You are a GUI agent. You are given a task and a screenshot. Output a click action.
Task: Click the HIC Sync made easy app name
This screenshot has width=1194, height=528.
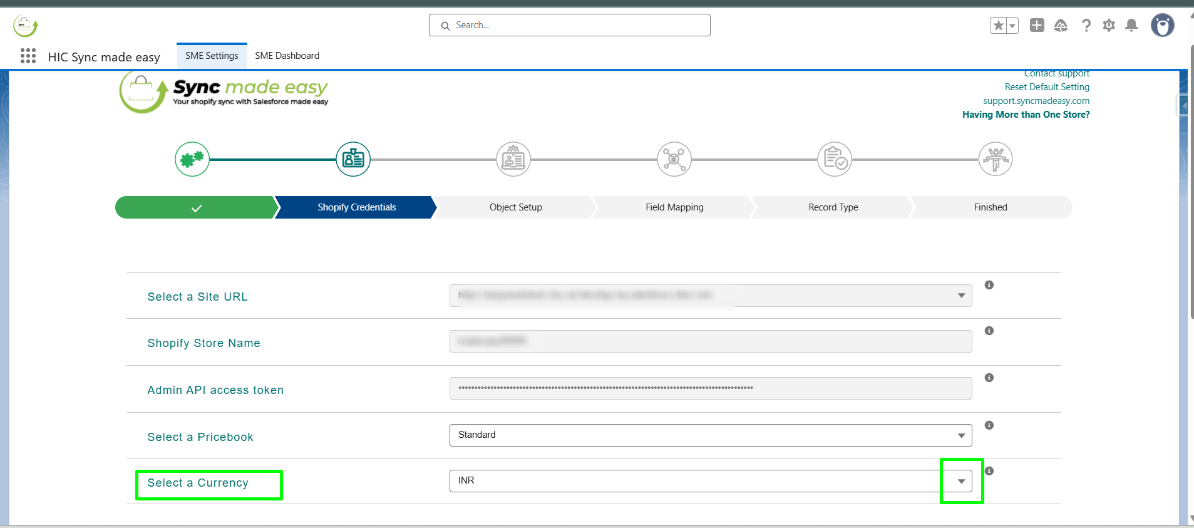tap(104, 56)
